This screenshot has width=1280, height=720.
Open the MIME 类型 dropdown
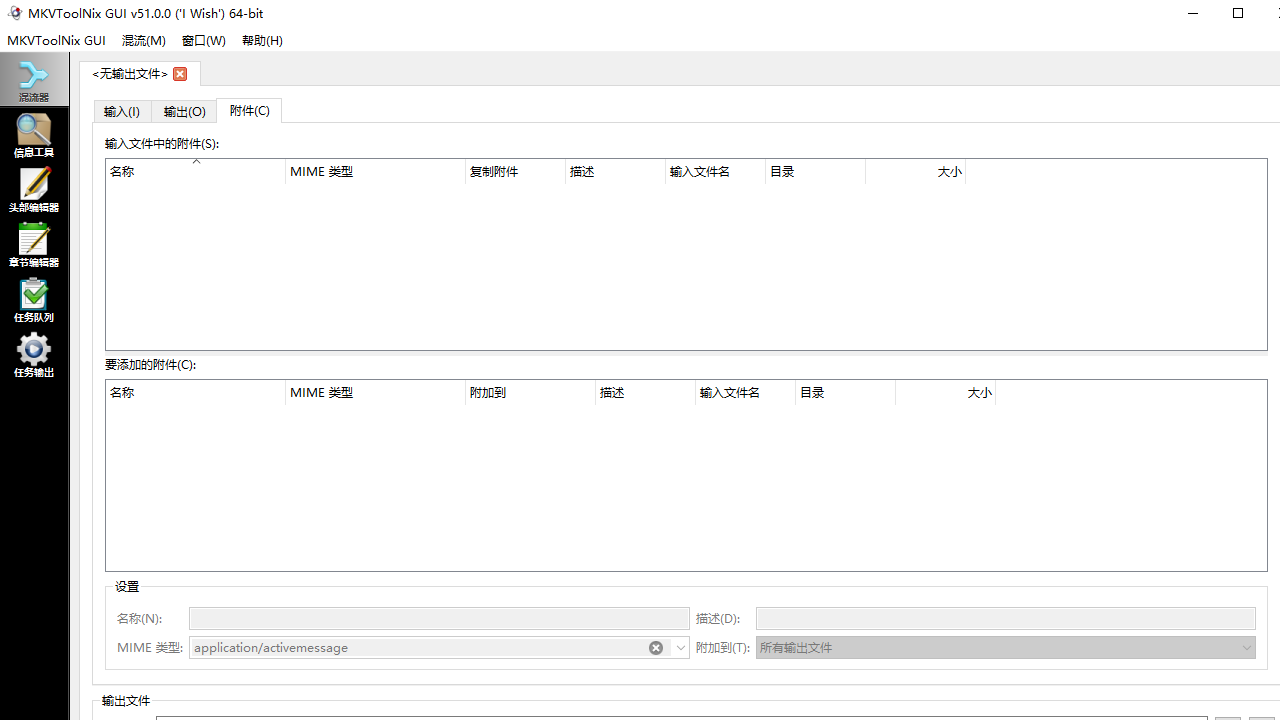pos(680,647)
